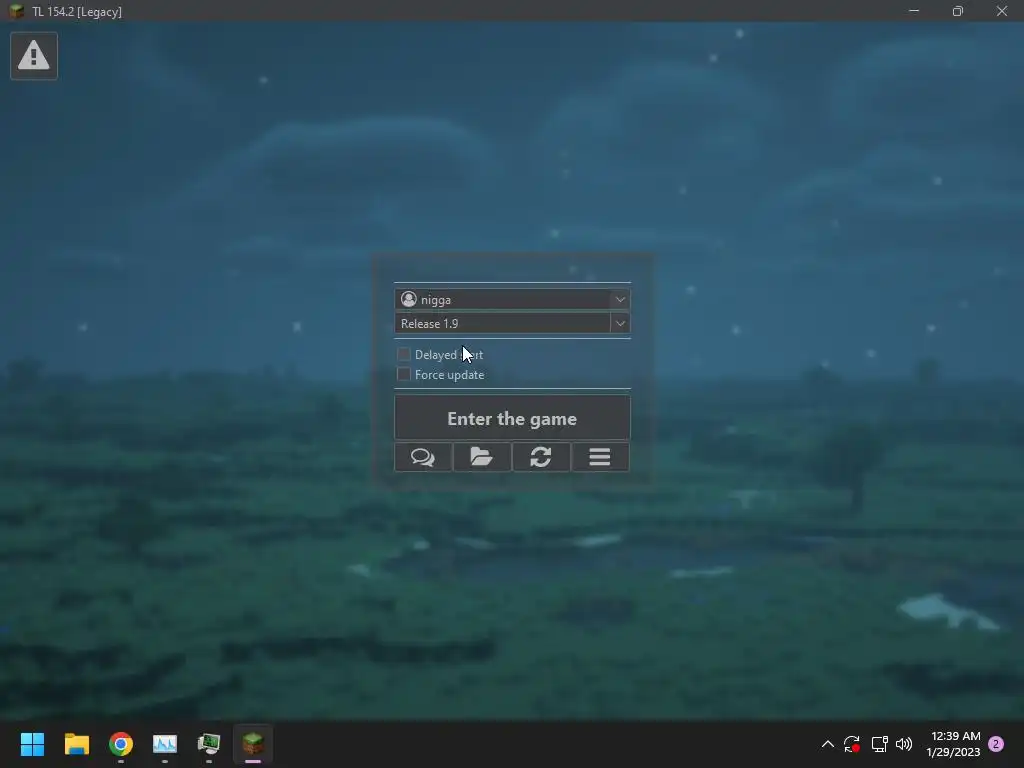
Task: Open the notification badge with 2
Action: click(996, 744)
